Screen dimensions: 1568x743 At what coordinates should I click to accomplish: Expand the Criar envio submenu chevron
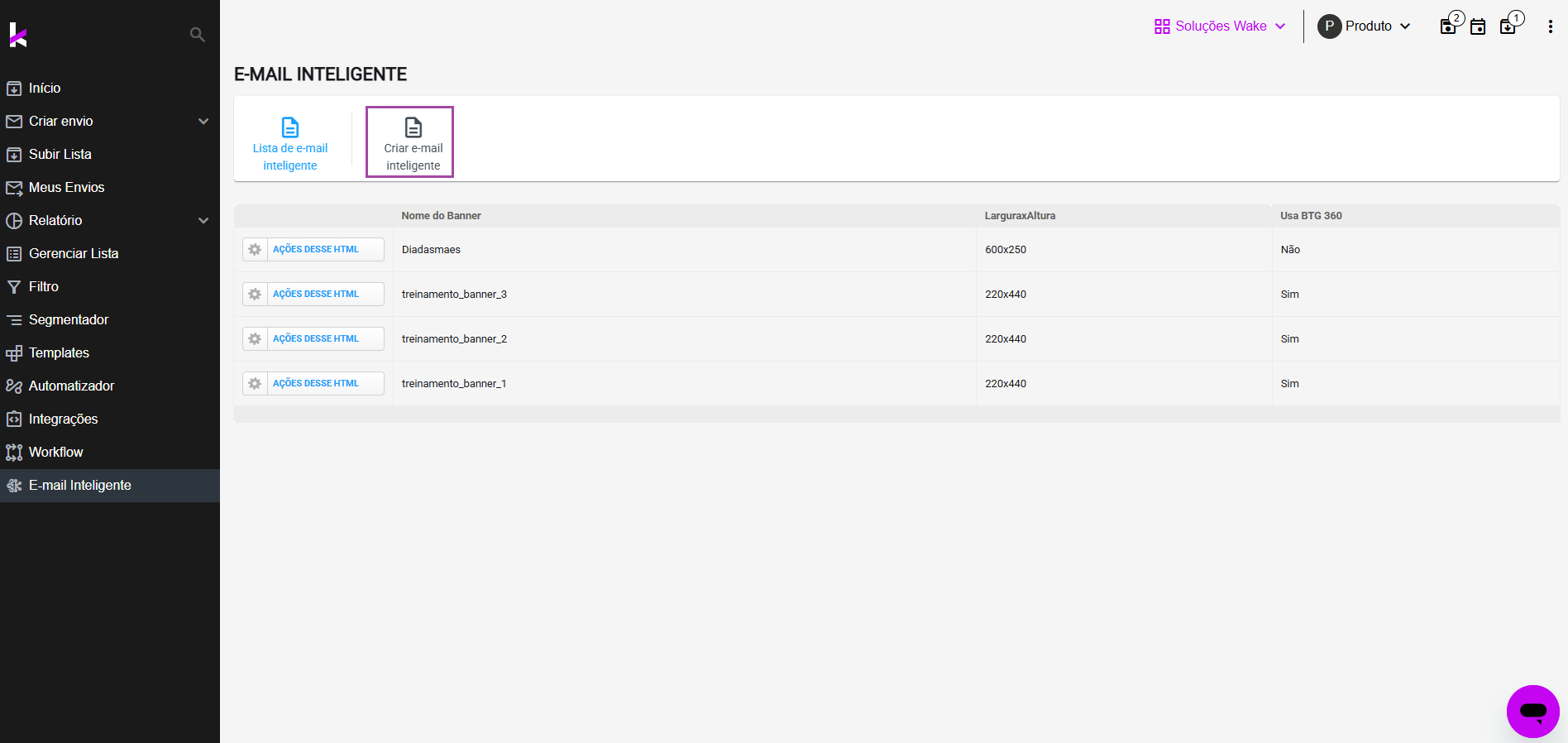tap(203, 122)
